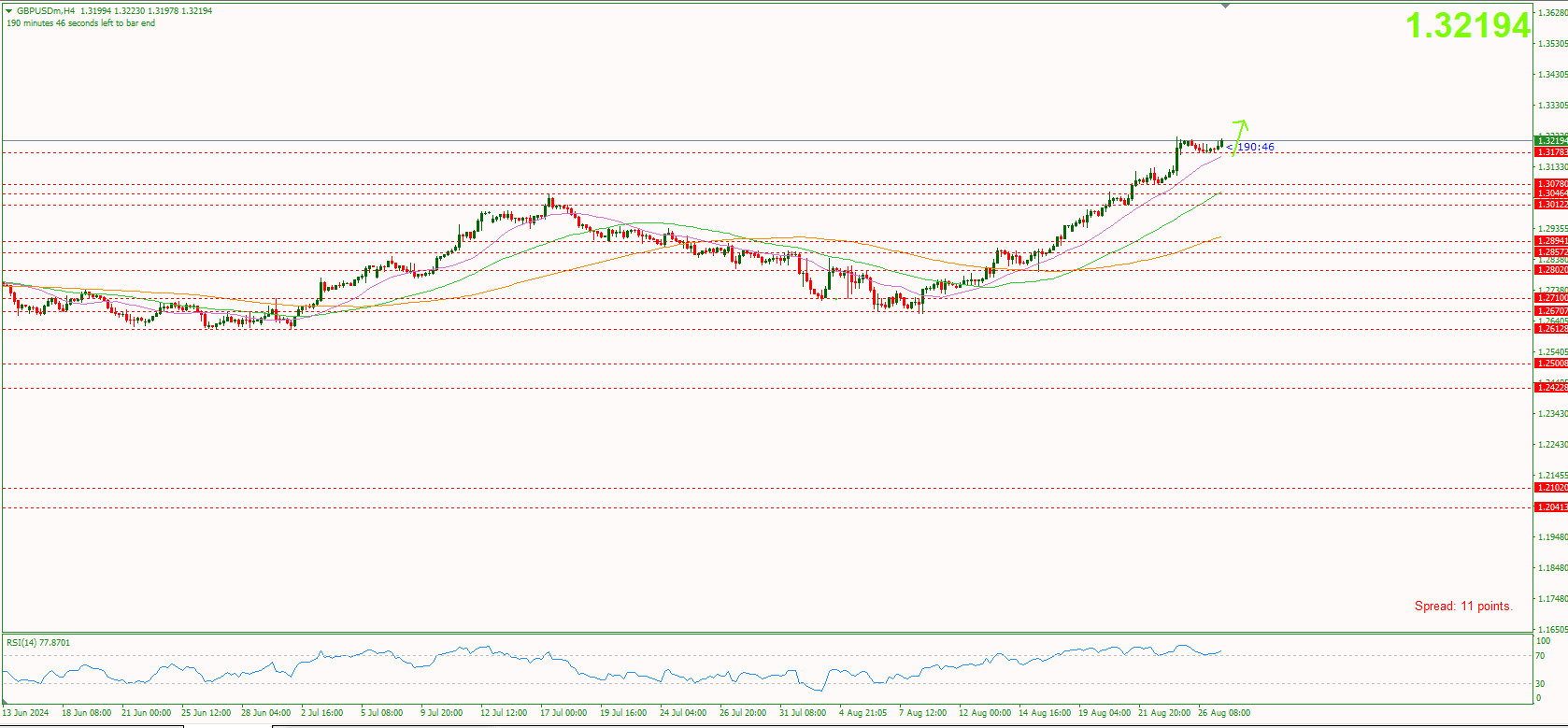Click the 1.33305 price scale value
This screenshot has height=728, width=1568.
pyautogui.click(x=1554, y=106)
